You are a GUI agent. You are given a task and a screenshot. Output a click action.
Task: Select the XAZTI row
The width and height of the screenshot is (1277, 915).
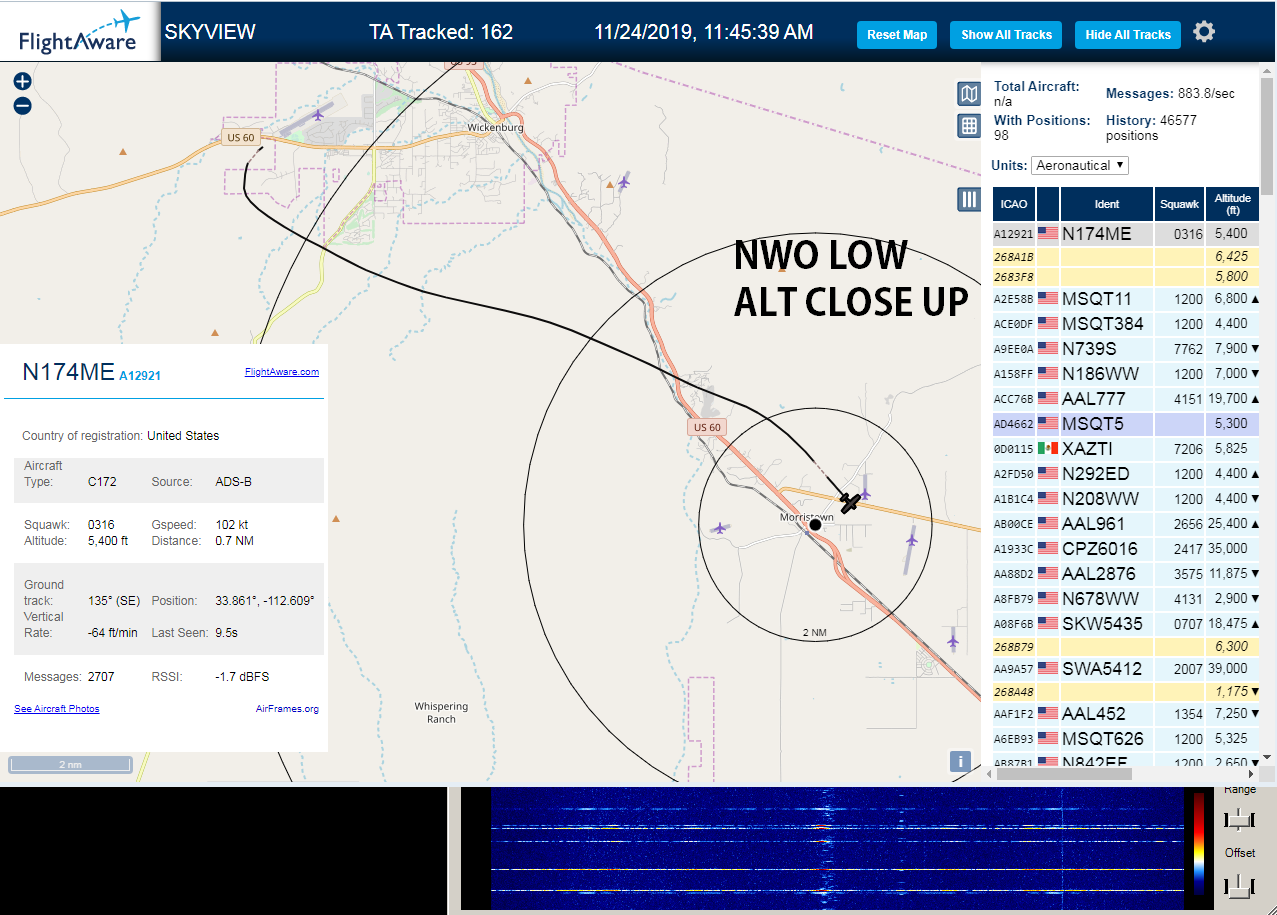coord(1126,449)
